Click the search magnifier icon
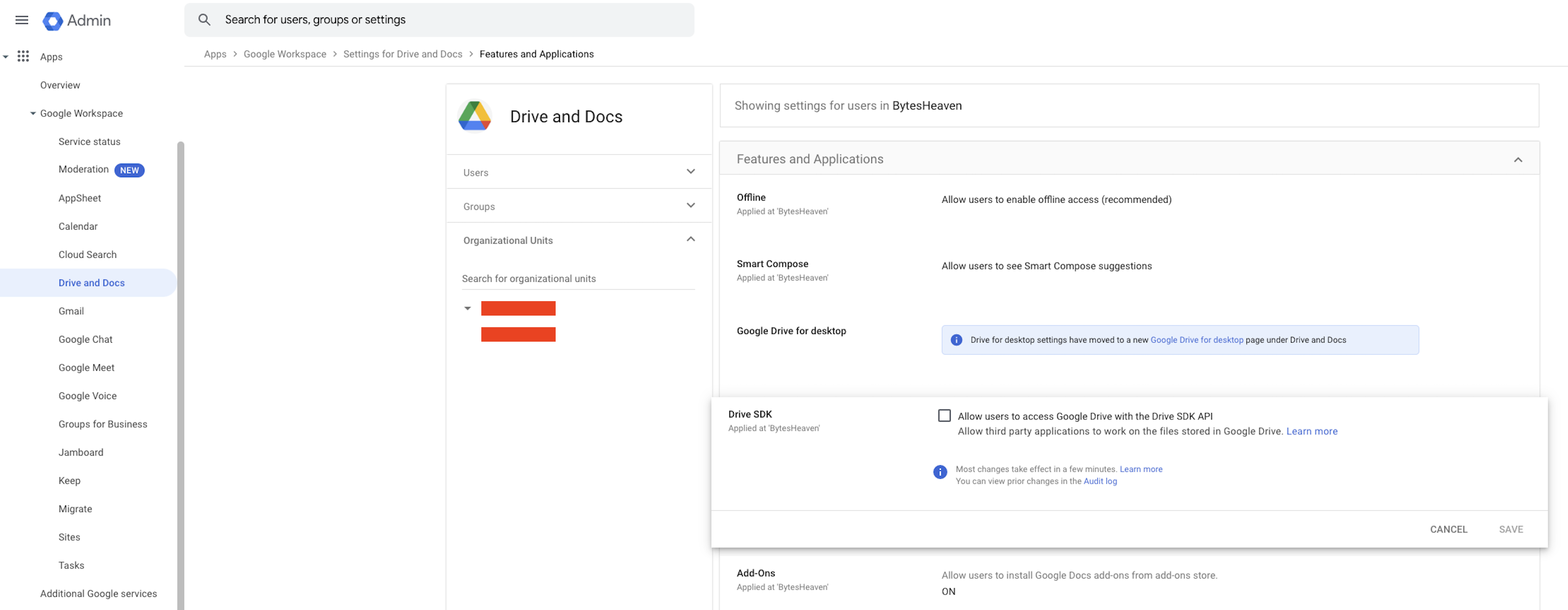 point(205,19)
